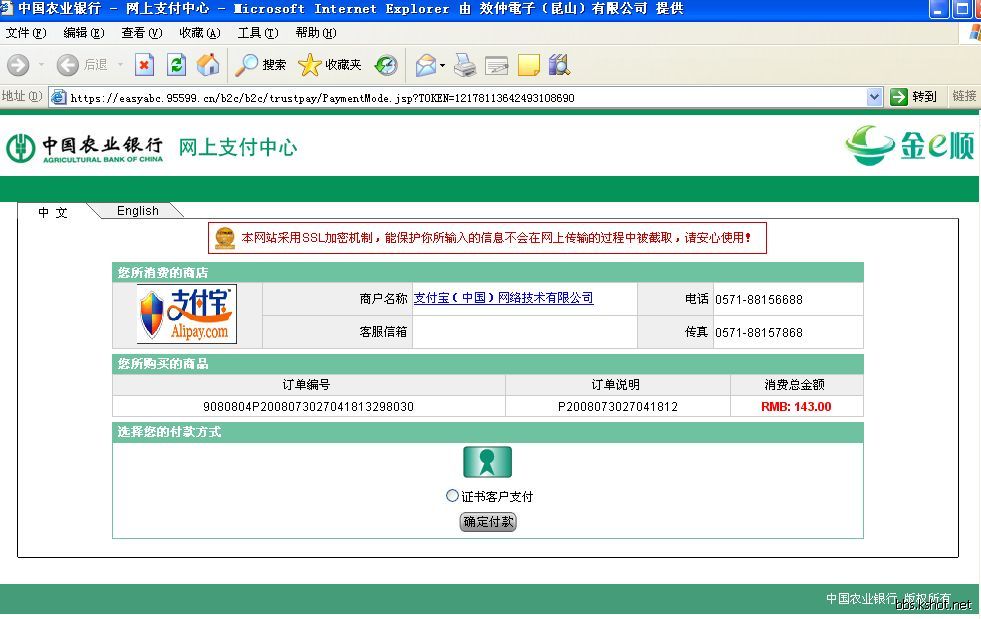
Task: Click the 中国农业银行 版权所有 footer text
Action: coord(888,598)
